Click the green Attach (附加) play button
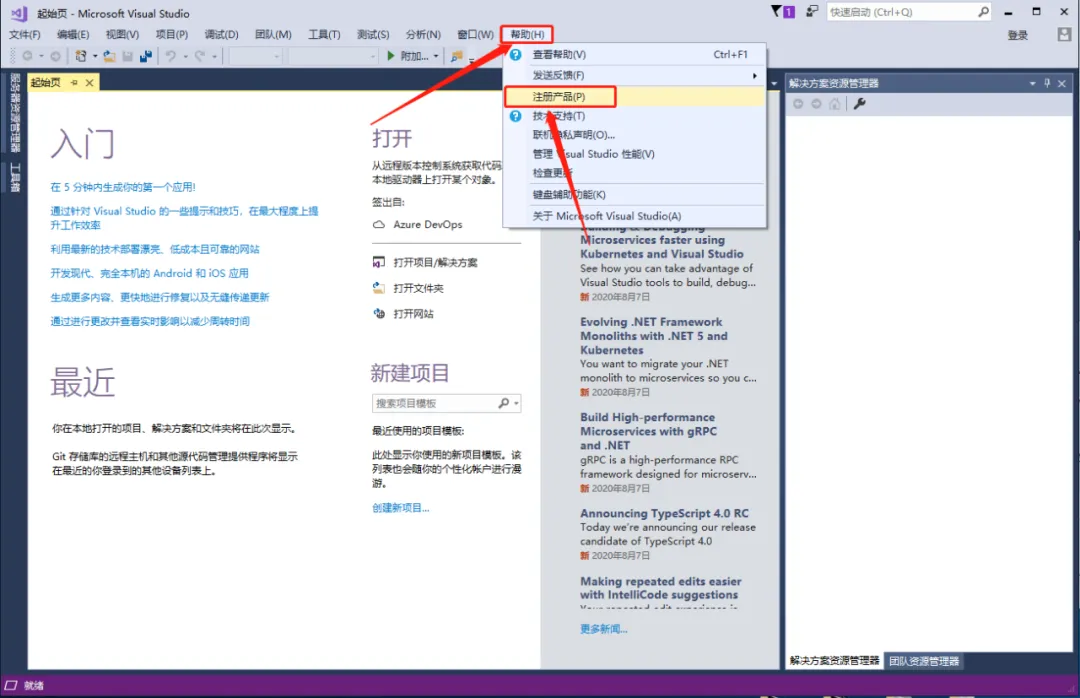1080x698 pixels. click(391, 56)
